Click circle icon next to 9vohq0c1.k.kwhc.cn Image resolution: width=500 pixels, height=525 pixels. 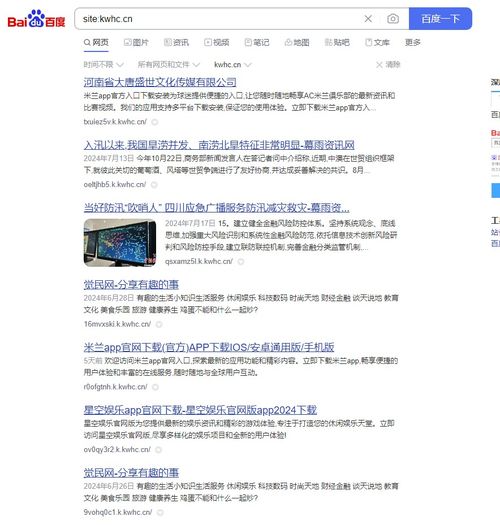coord(160,513)
